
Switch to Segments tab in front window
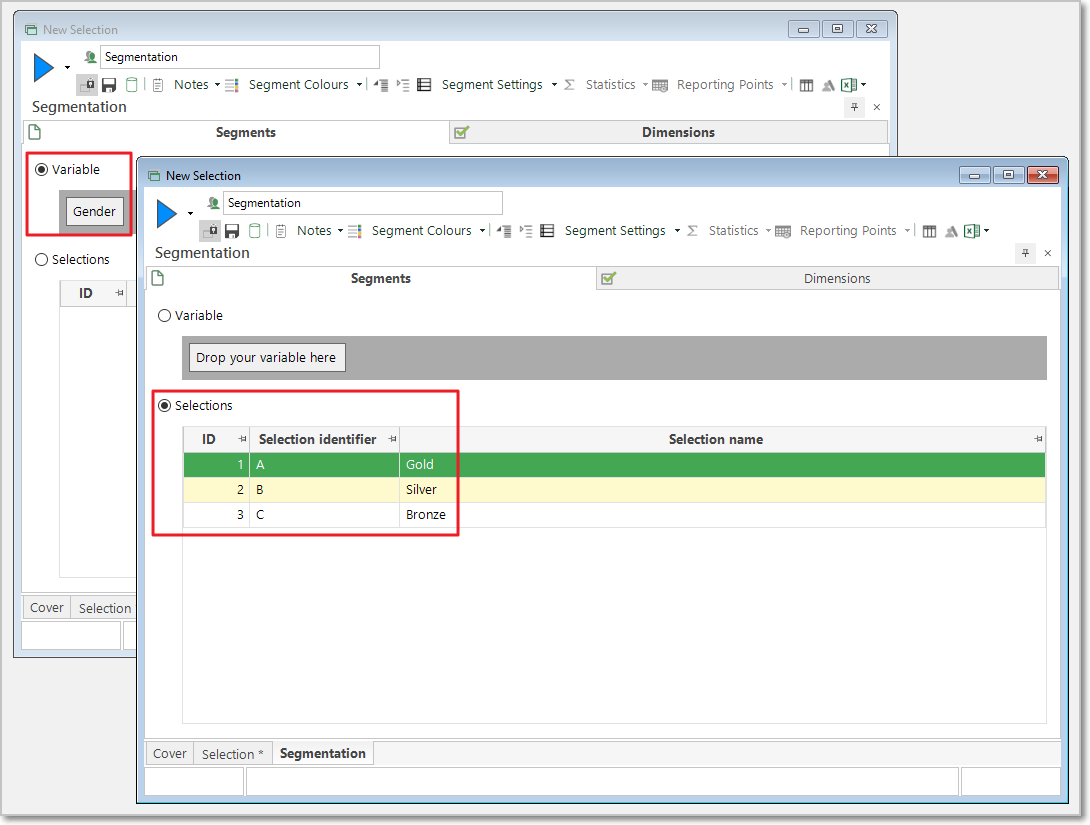(x=371, y=279)
